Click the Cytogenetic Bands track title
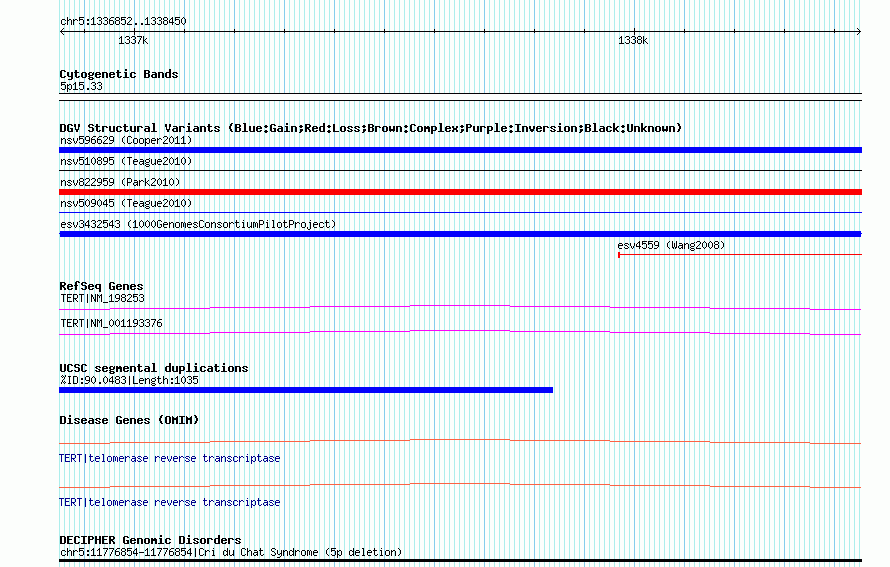This screenshot has height=567, width=890. click(x=119, y=74)
